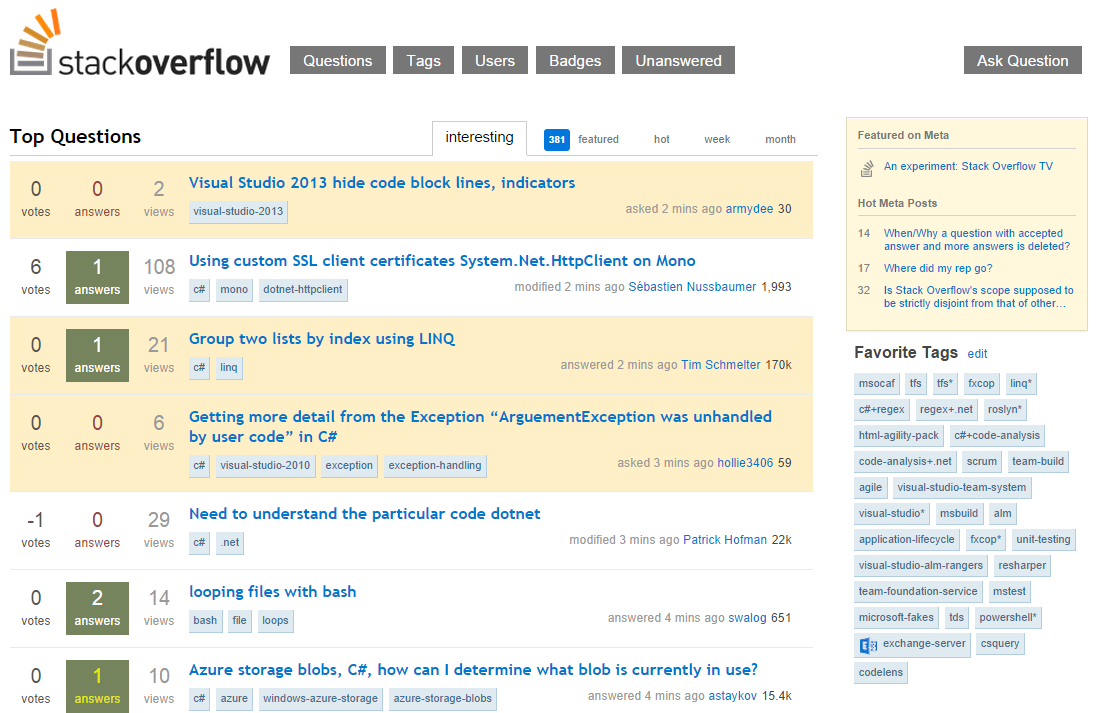The image size is (1096, 713).
Task: Click the msbuild favorite tag
Action: [958, 514]
